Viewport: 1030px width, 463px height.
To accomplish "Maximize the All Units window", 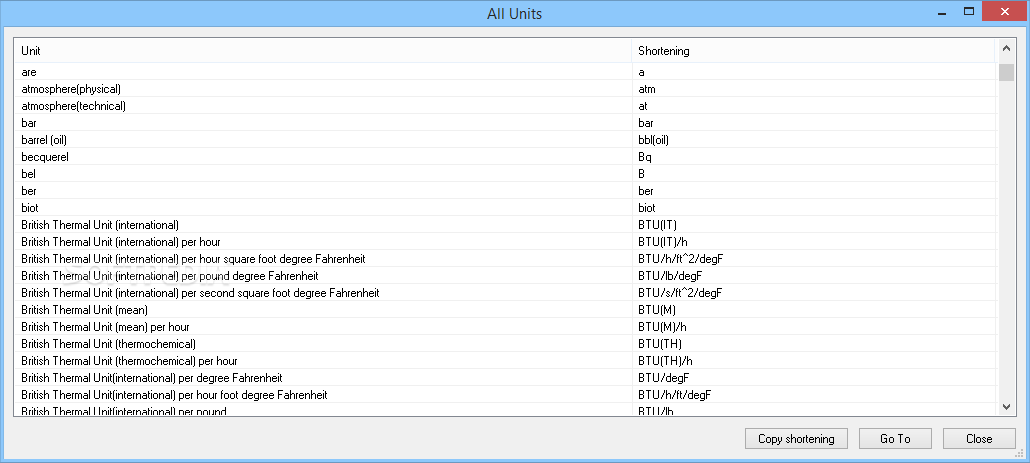I will pos(968,12).
